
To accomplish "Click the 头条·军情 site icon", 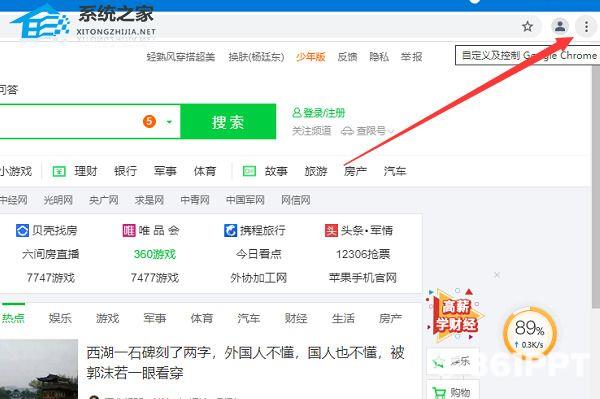I will point(331,231).
